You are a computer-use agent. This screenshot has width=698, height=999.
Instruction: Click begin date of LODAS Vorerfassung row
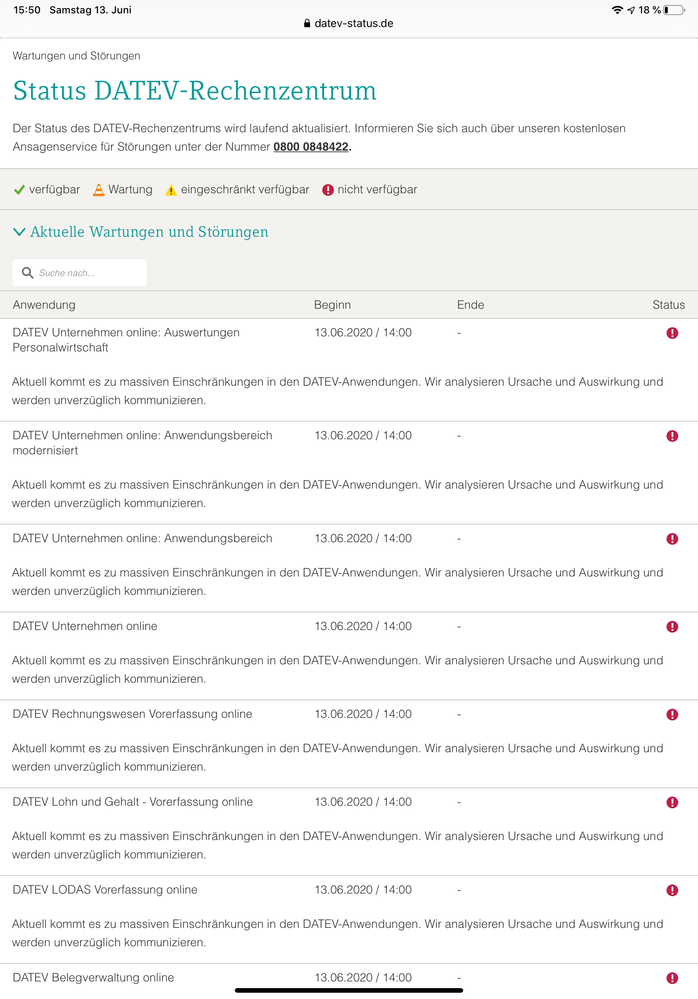[363, 890]
